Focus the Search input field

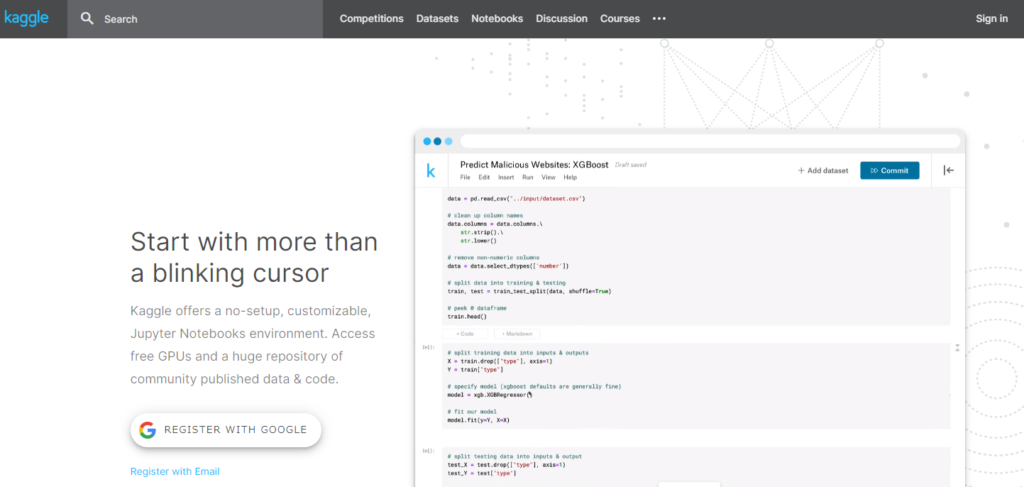click(195, 19)
